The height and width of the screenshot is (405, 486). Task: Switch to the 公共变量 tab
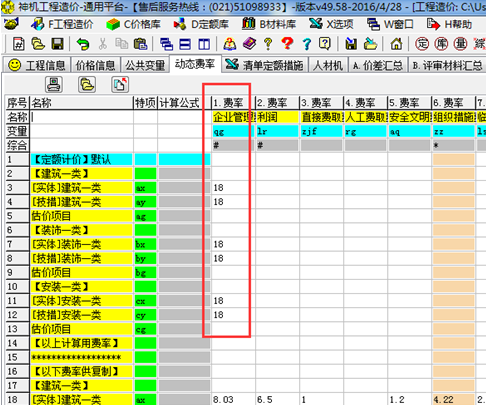(x=145, y=65)
